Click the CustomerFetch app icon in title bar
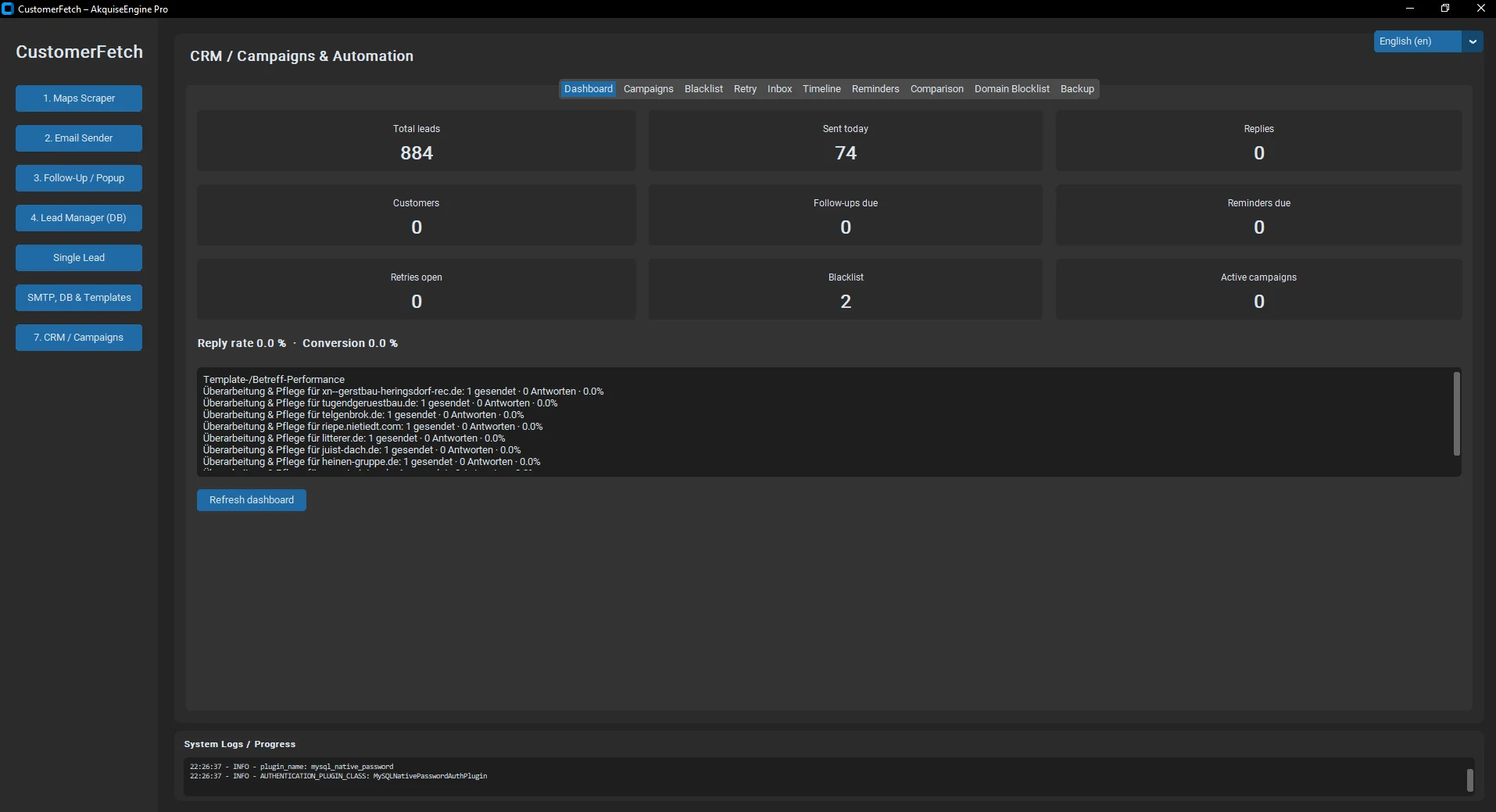Screen dimensions: 1496x812 [x=8, y=9]
